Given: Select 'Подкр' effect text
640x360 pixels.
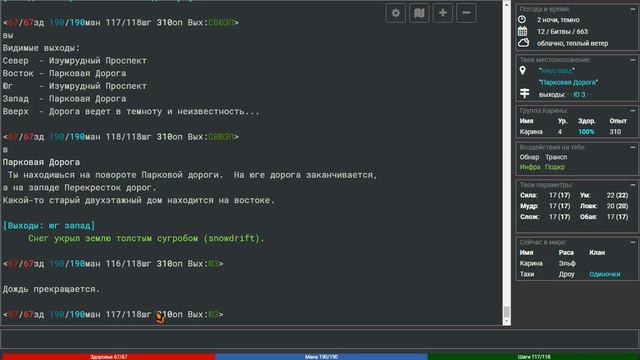Looking at the screenshot, I should point(555,167).
